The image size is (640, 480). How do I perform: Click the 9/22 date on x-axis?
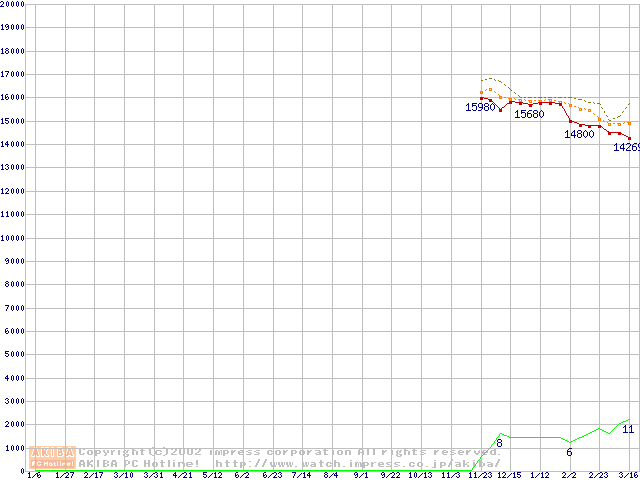point(390,475)
